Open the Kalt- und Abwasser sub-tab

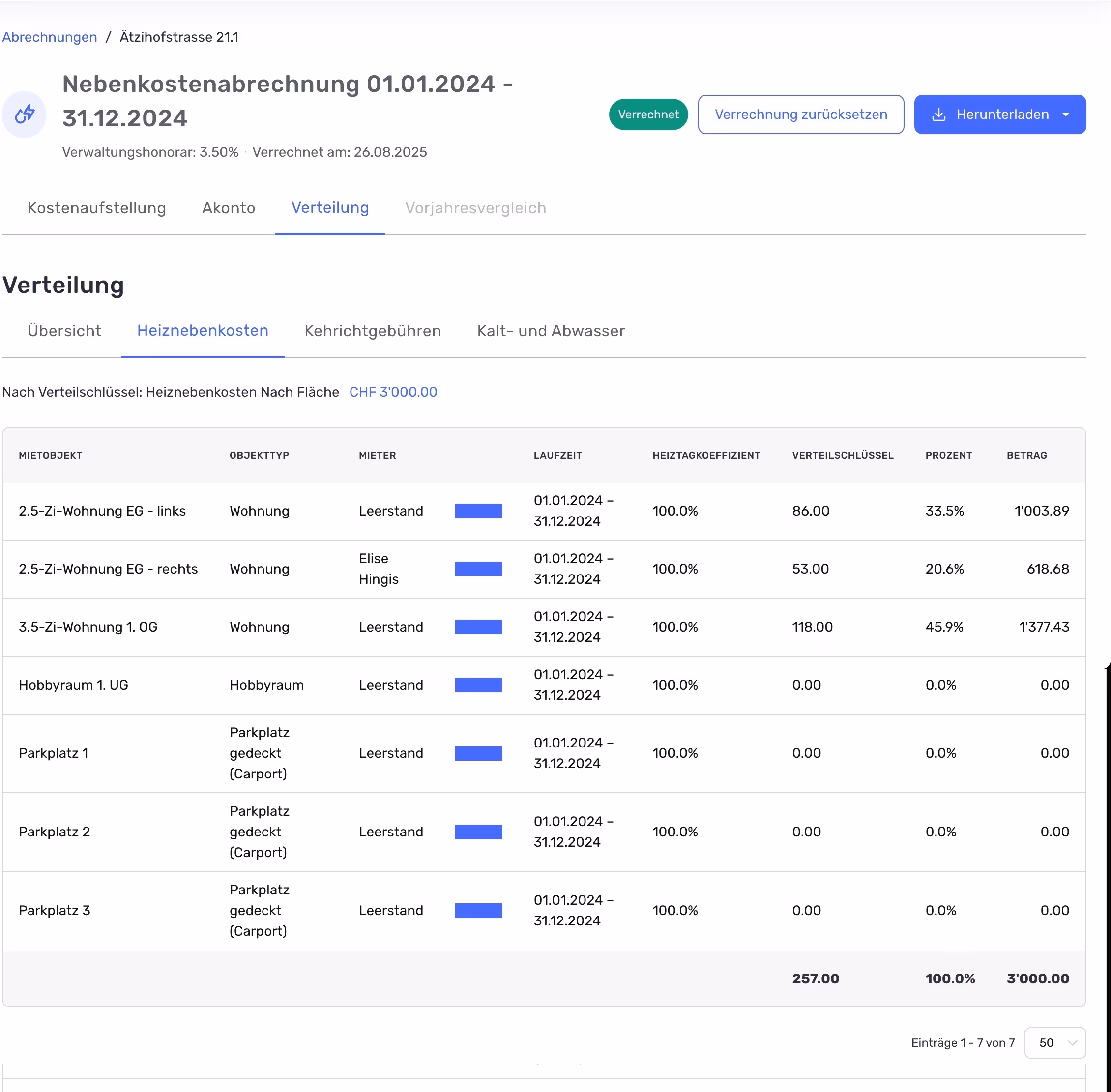tap(551, 331)
